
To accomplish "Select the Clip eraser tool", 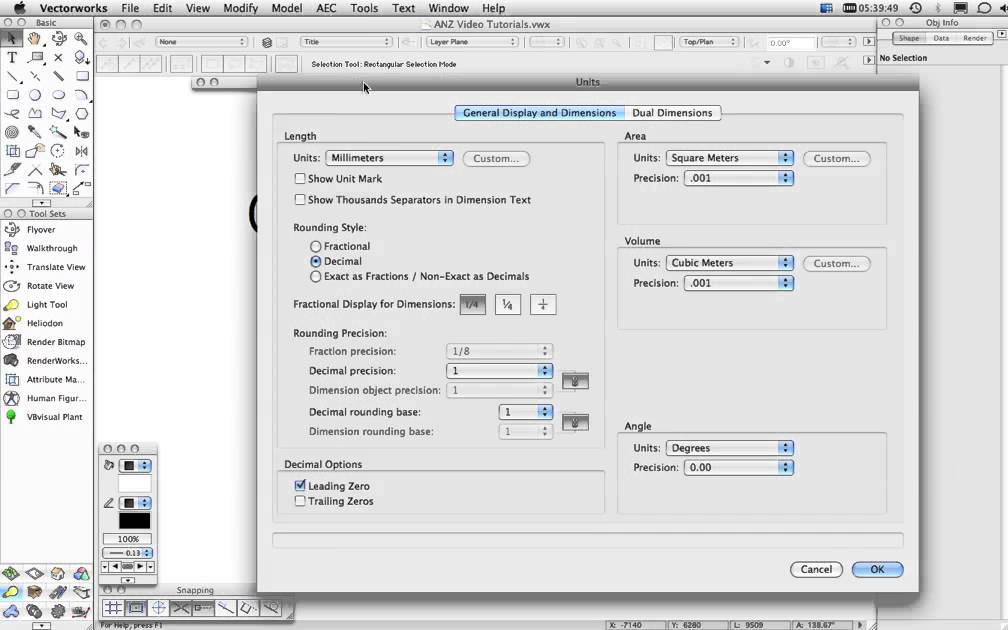I will click(x=58, y=188).
